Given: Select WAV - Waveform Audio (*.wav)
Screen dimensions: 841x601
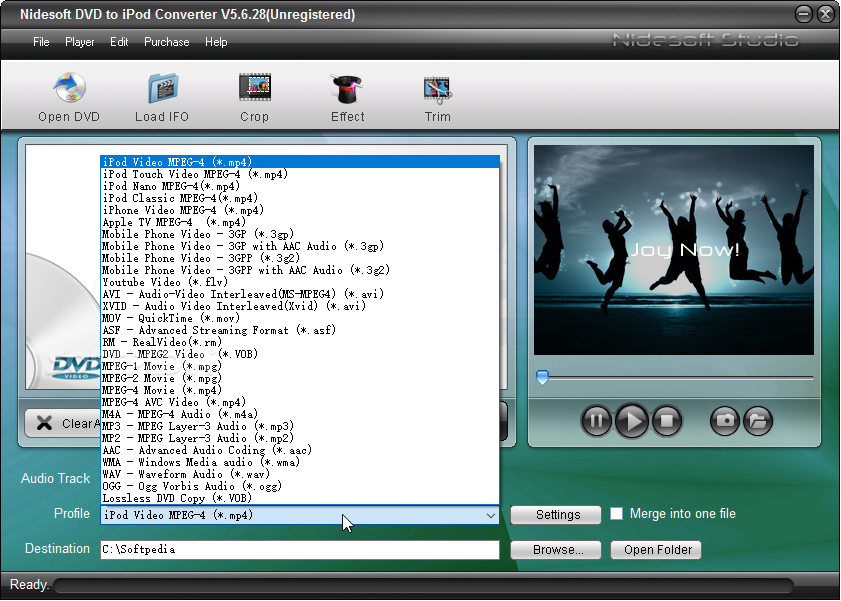Looking at the screenshot, I should pyautogui.click(x=300, y=474).
